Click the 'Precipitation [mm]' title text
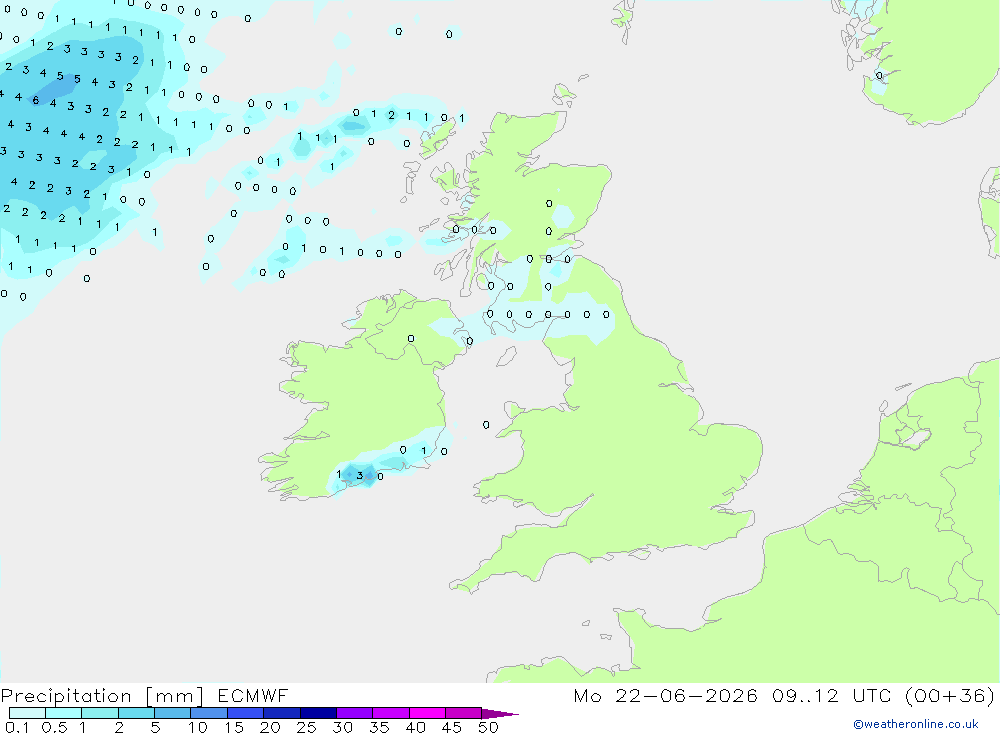Screen dimensions: 1000x733 (x=102, y=696)
